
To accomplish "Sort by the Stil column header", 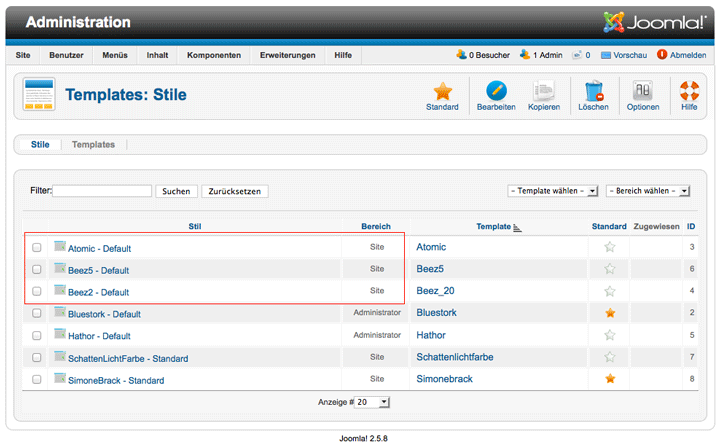I will [195, 226].
